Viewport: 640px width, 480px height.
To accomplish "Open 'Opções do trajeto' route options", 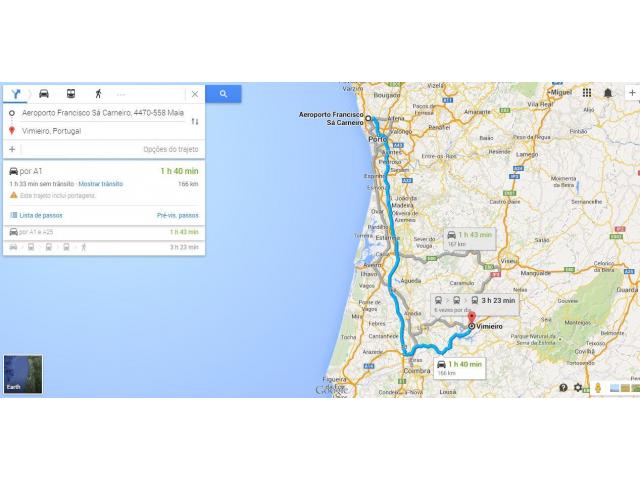I will coord(171,149).
